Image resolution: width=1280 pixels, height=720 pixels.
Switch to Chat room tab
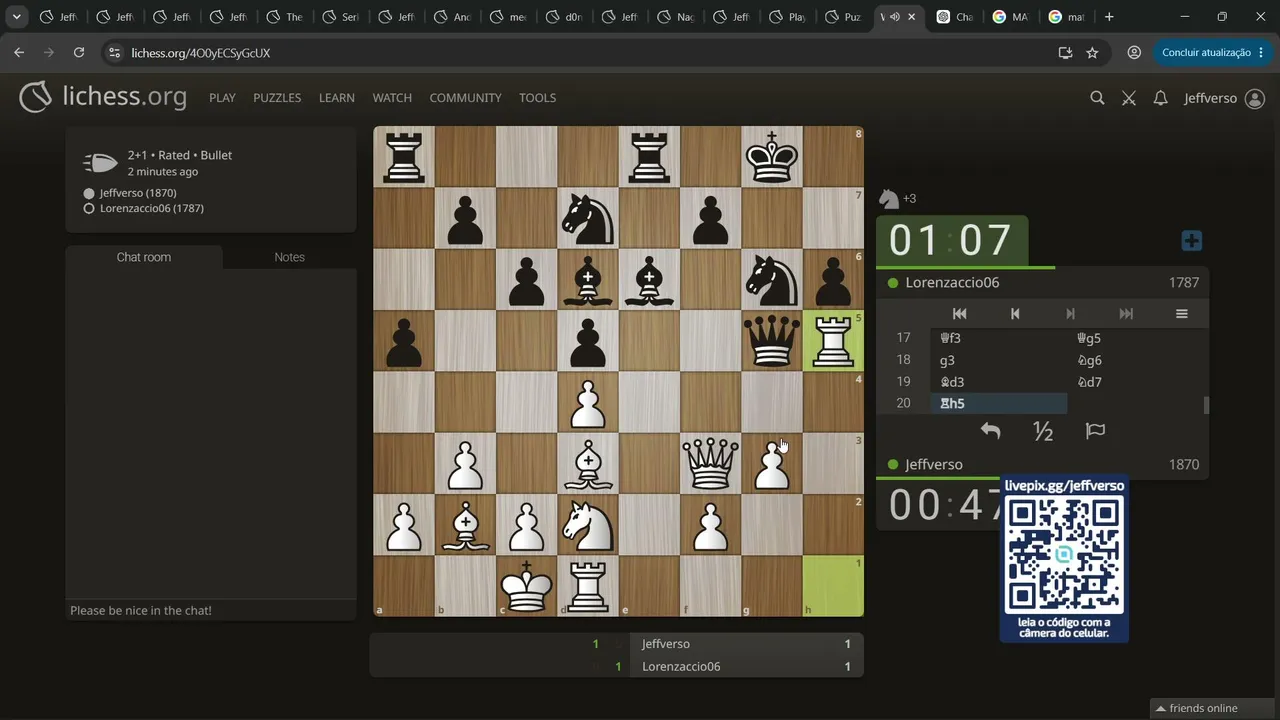click(144, 257)
